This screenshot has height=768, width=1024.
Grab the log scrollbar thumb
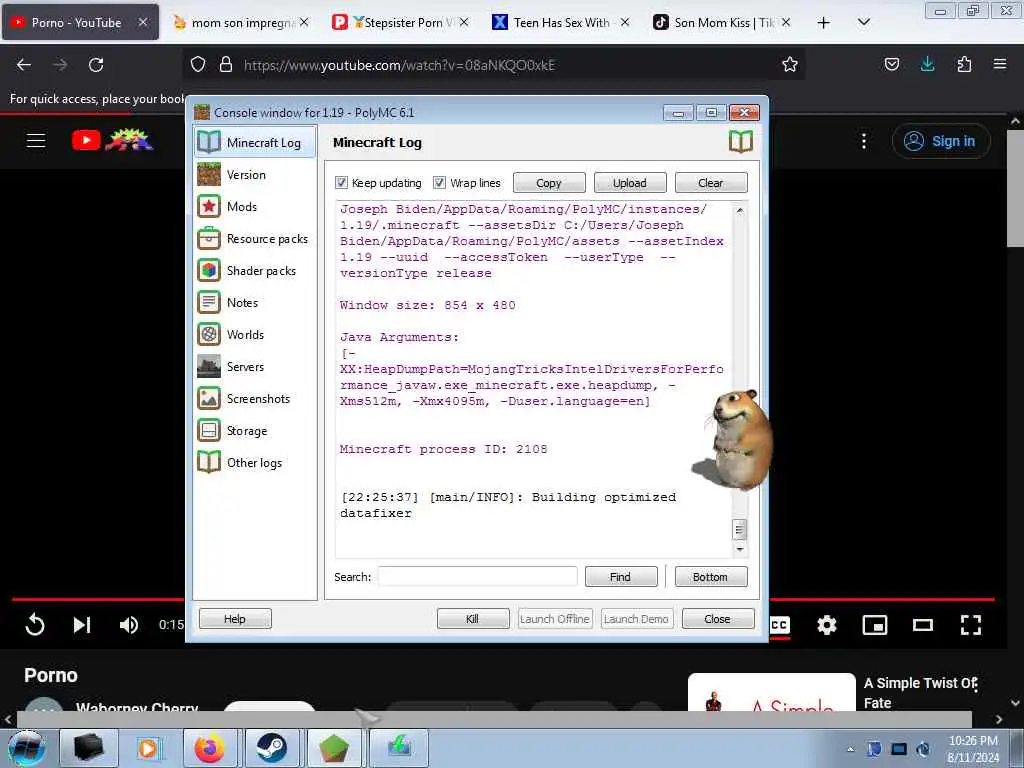pos(739,529)
